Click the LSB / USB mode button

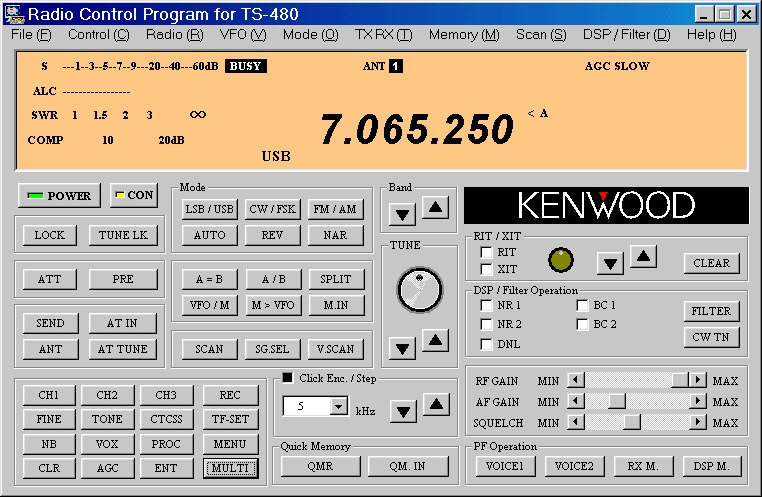point(209,209)
